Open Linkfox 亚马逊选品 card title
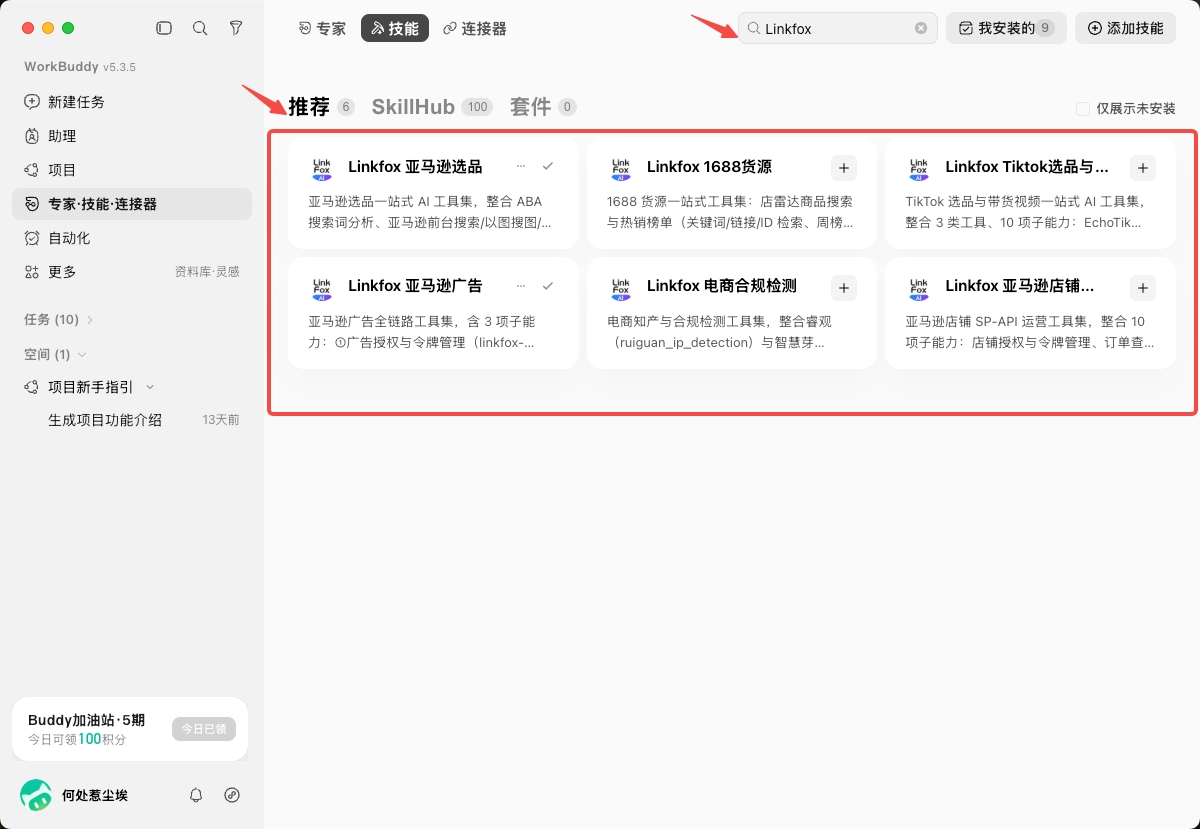Viewport: 1200px width, 829px height. 415,167
